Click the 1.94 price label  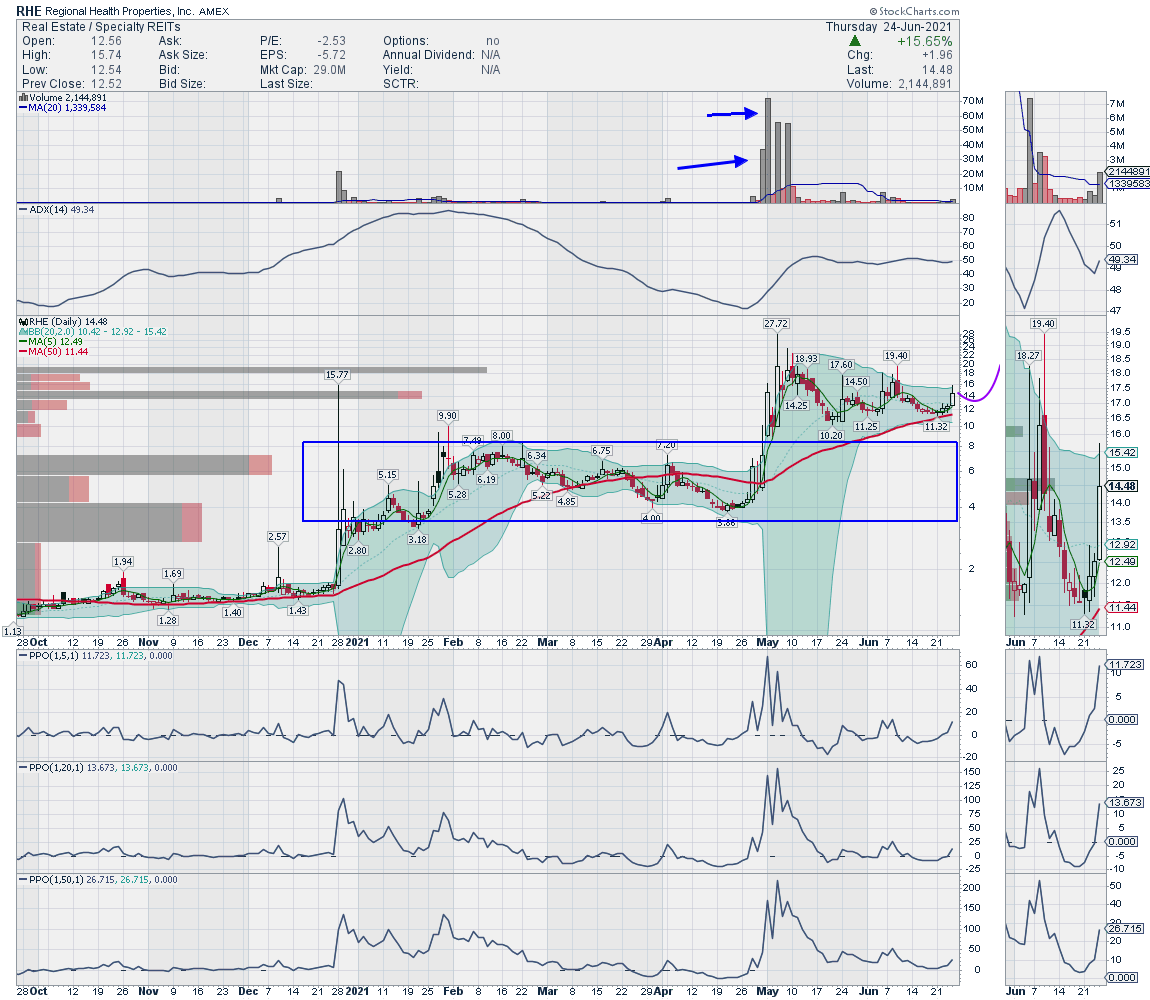[122, 561]
